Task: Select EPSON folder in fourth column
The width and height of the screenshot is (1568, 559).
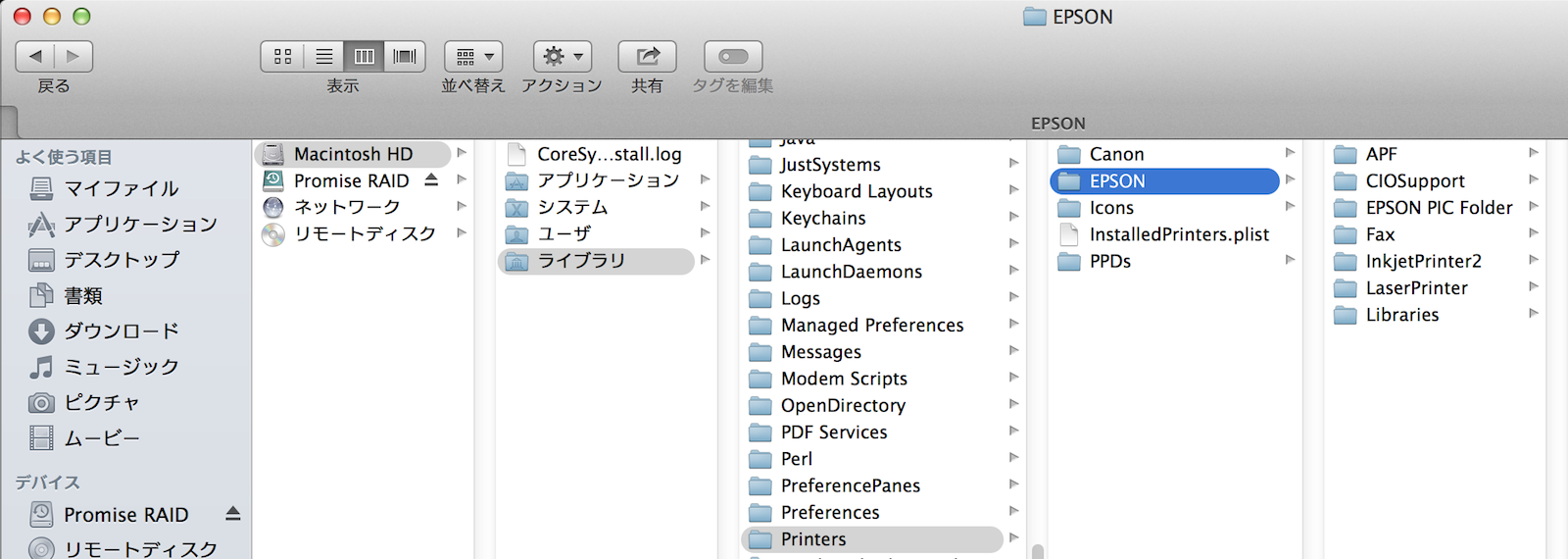Action: pyautogui.click(x=1164, y=180)
